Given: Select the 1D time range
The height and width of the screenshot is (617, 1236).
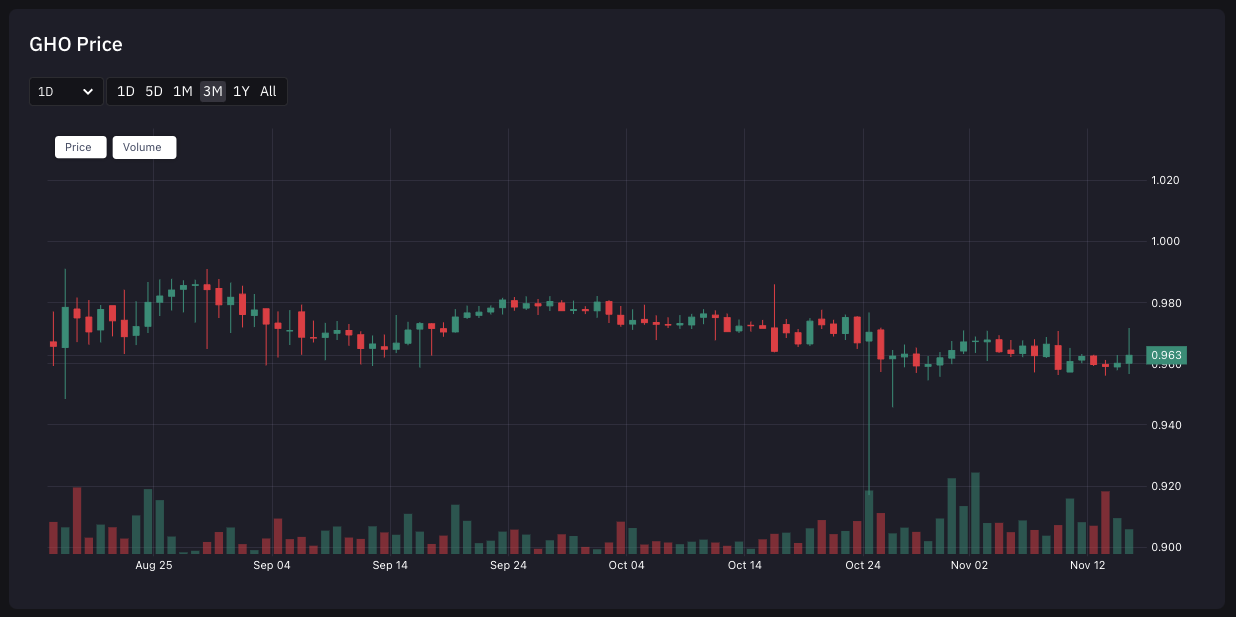Looking at the screenshot, I should (x=126, y=92).
